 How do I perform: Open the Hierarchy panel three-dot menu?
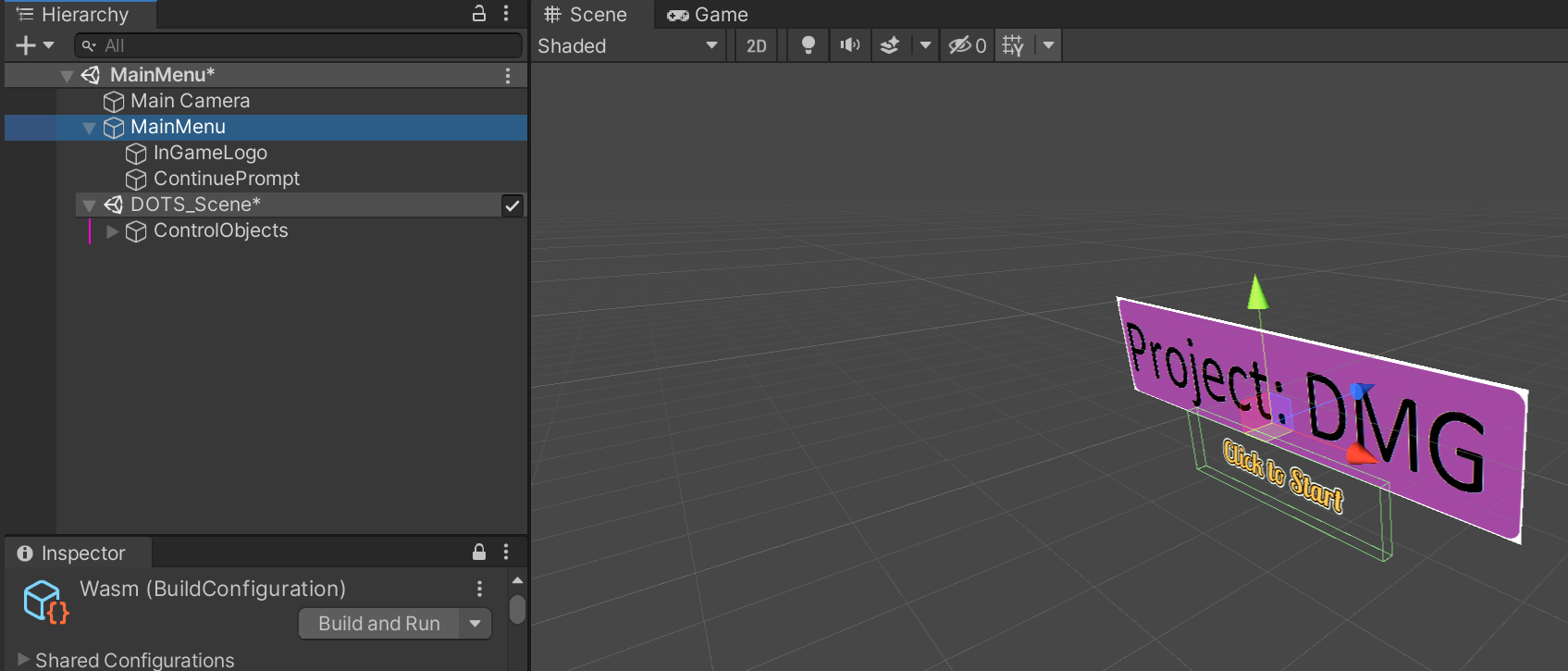tap(506, 13)
